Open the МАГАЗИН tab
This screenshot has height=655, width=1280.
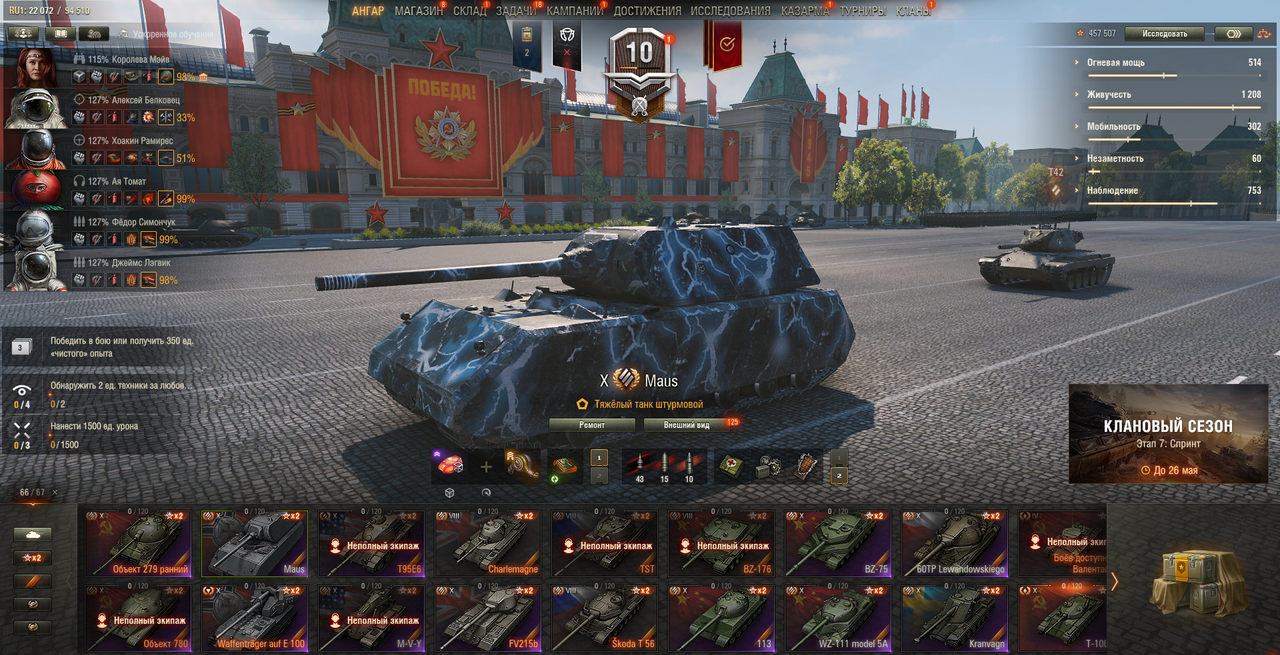[x=419, y=11]
